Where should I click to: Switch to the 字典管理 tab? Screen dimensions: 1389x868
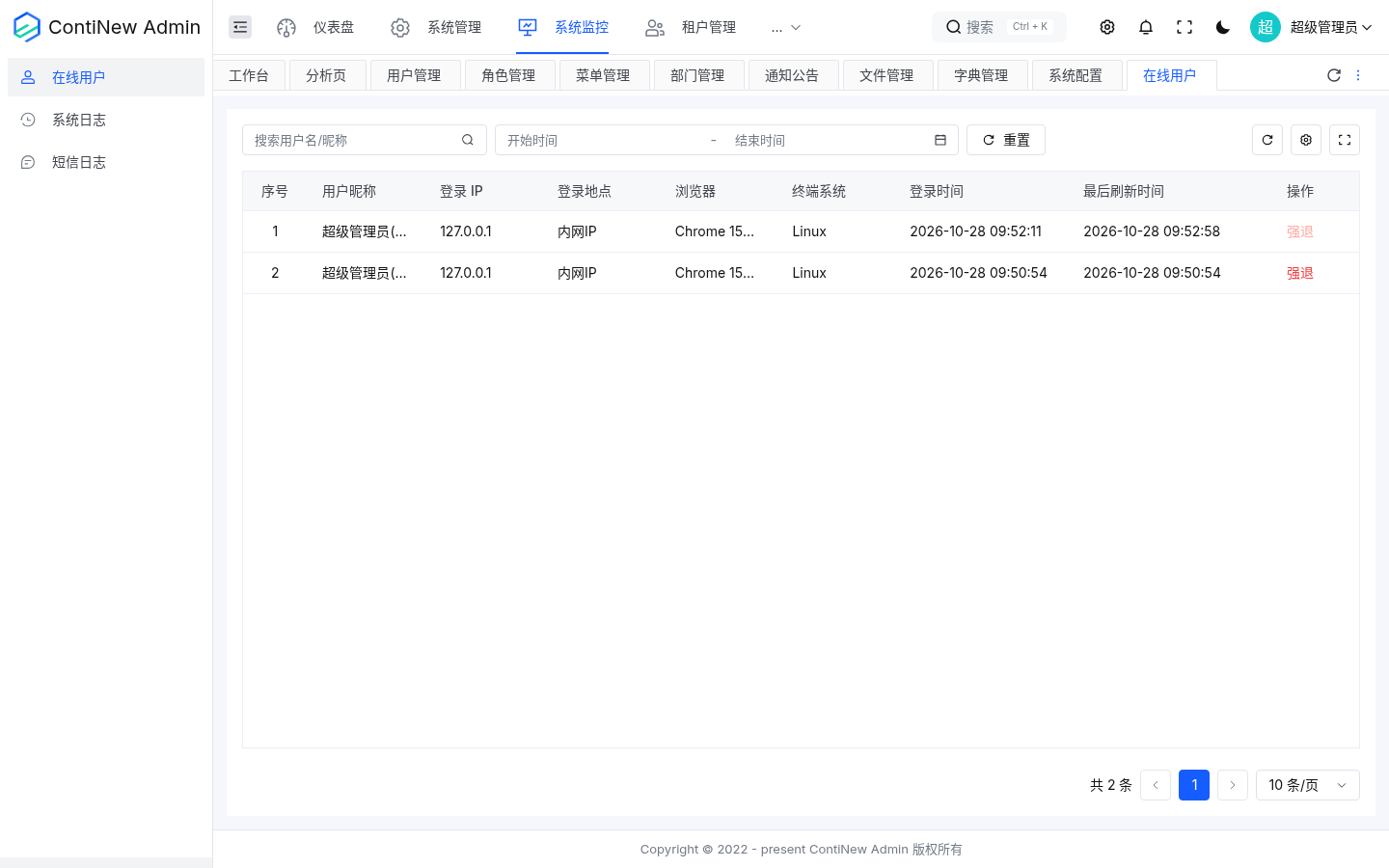[981, 75]
